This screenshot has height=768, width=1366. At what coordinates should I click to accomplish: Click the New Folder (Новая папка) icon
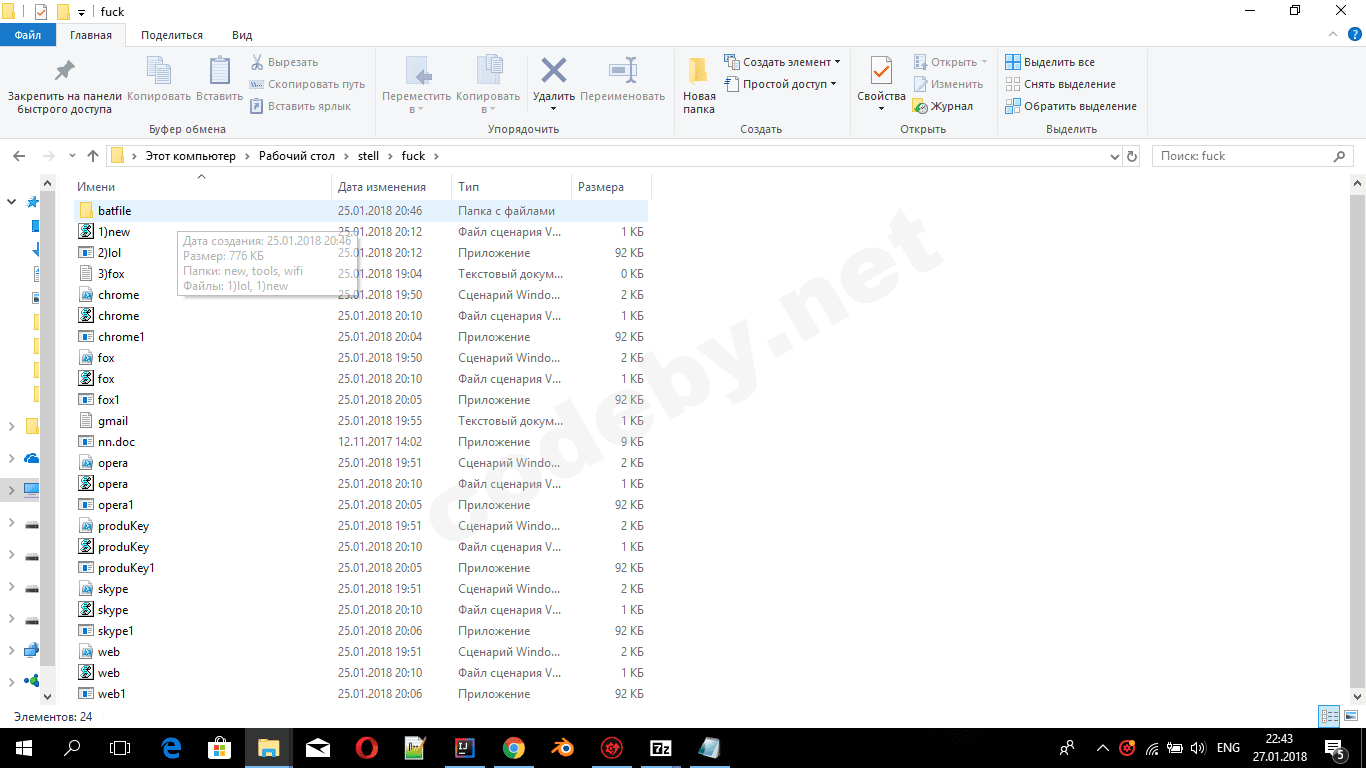click(698, 74)
